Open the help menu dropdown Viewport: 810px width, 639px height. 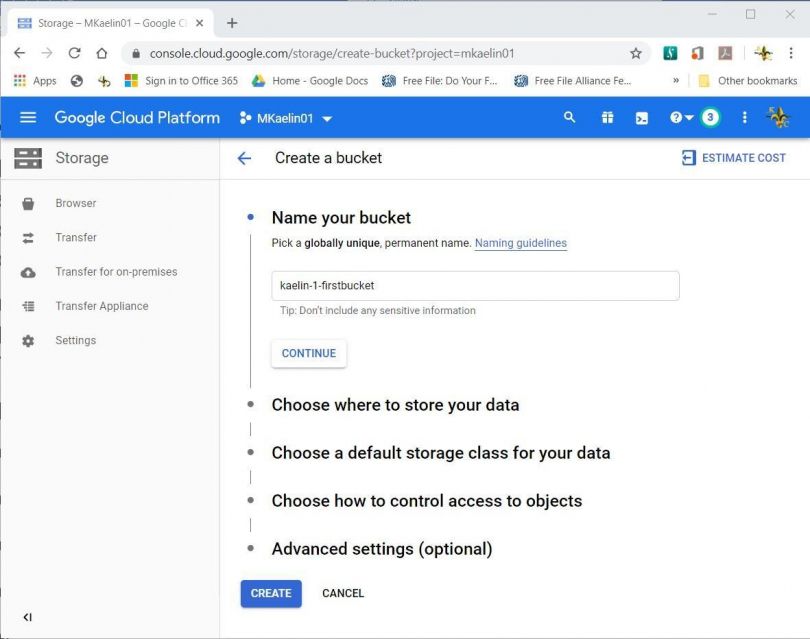pyautogui.click(x=674, y=117)
